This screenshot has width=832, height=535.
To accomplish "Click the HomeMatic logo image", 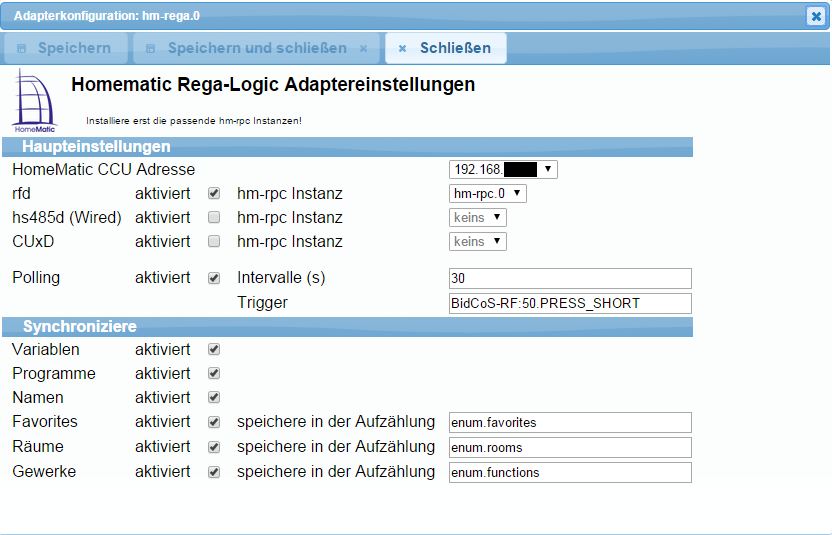I will [34, 101].
